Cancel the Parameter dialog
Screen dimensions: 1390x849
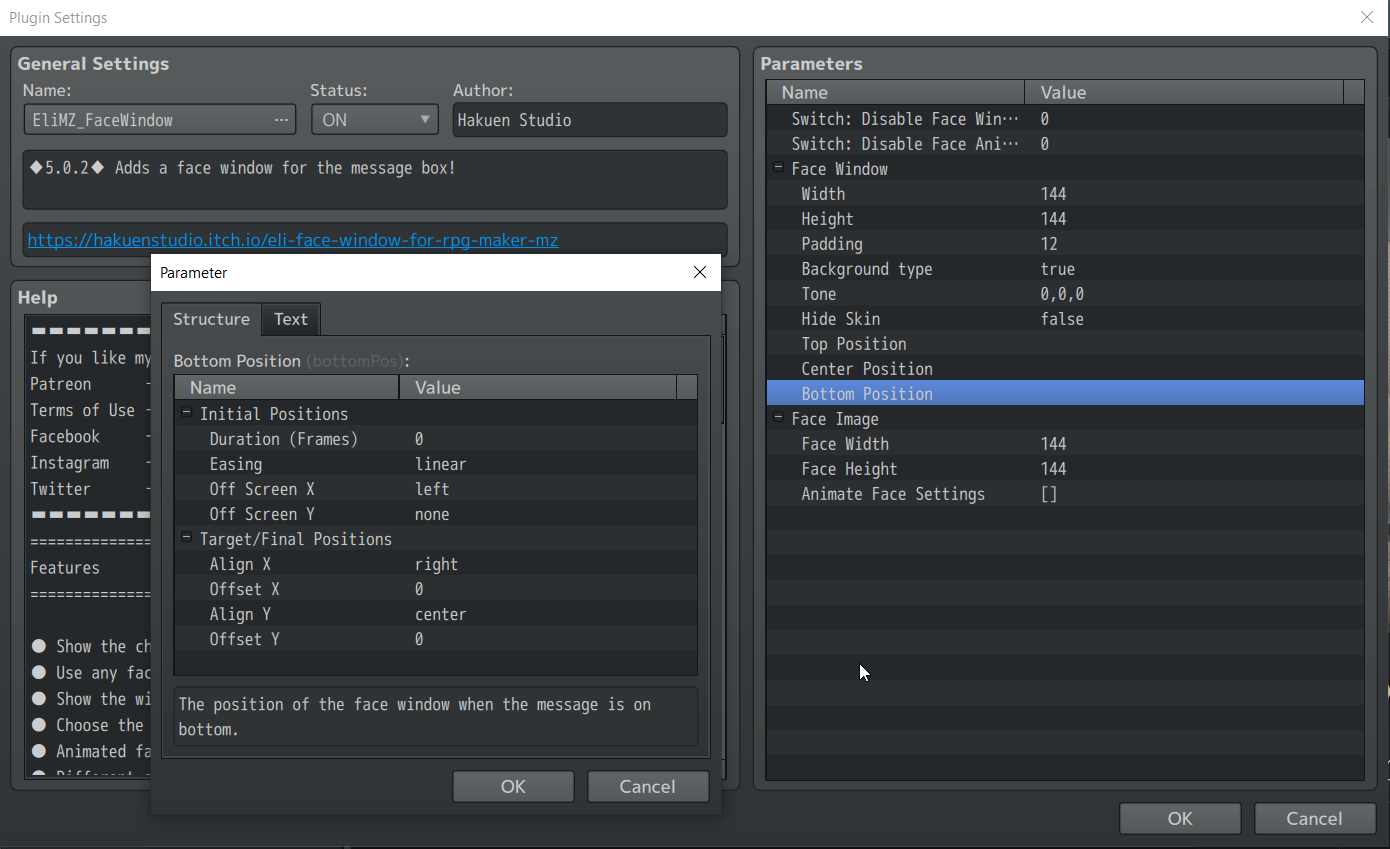tap(648, 786)
